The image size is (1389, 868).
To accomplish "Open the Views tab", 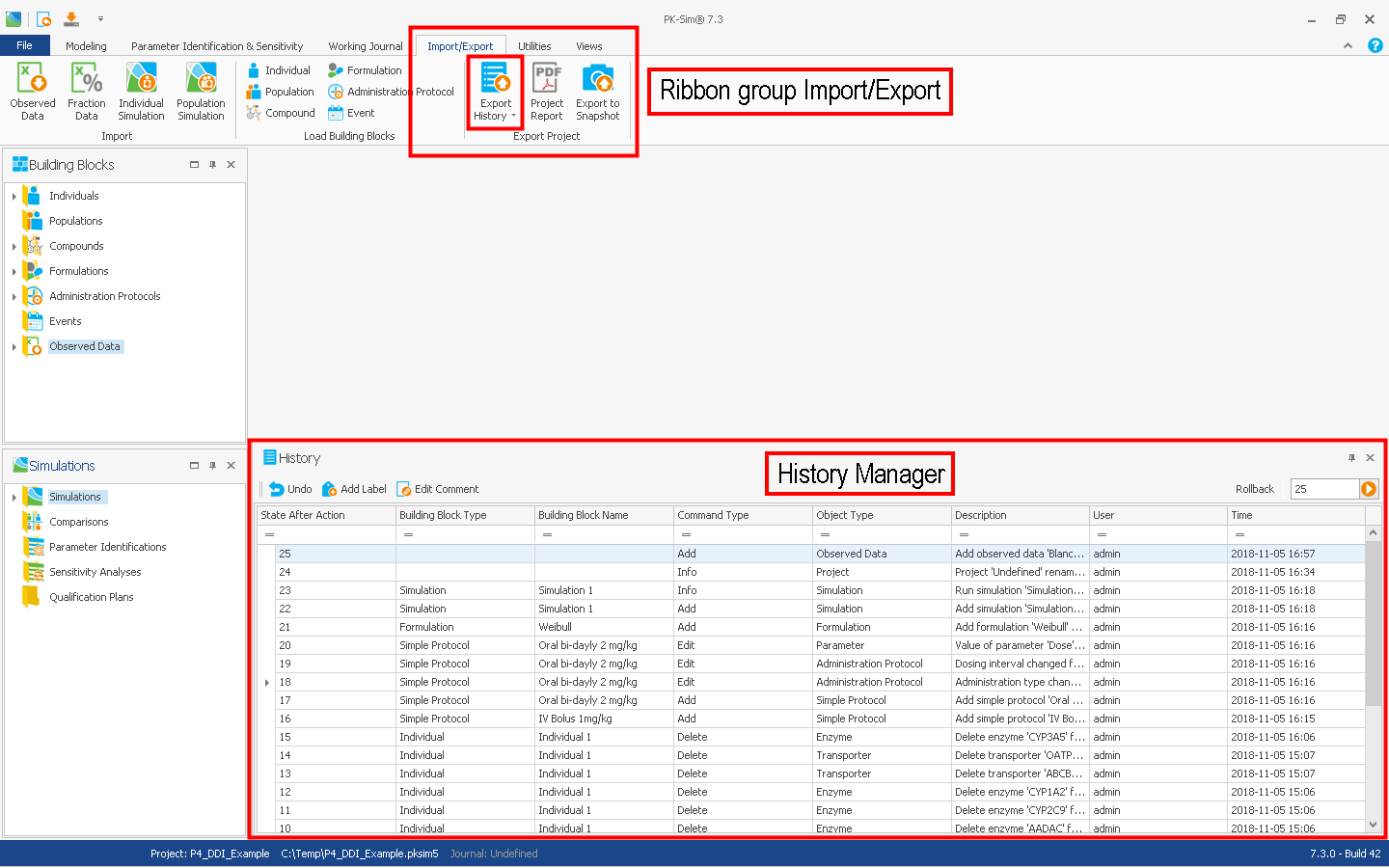I will click(x=589, y=46).
